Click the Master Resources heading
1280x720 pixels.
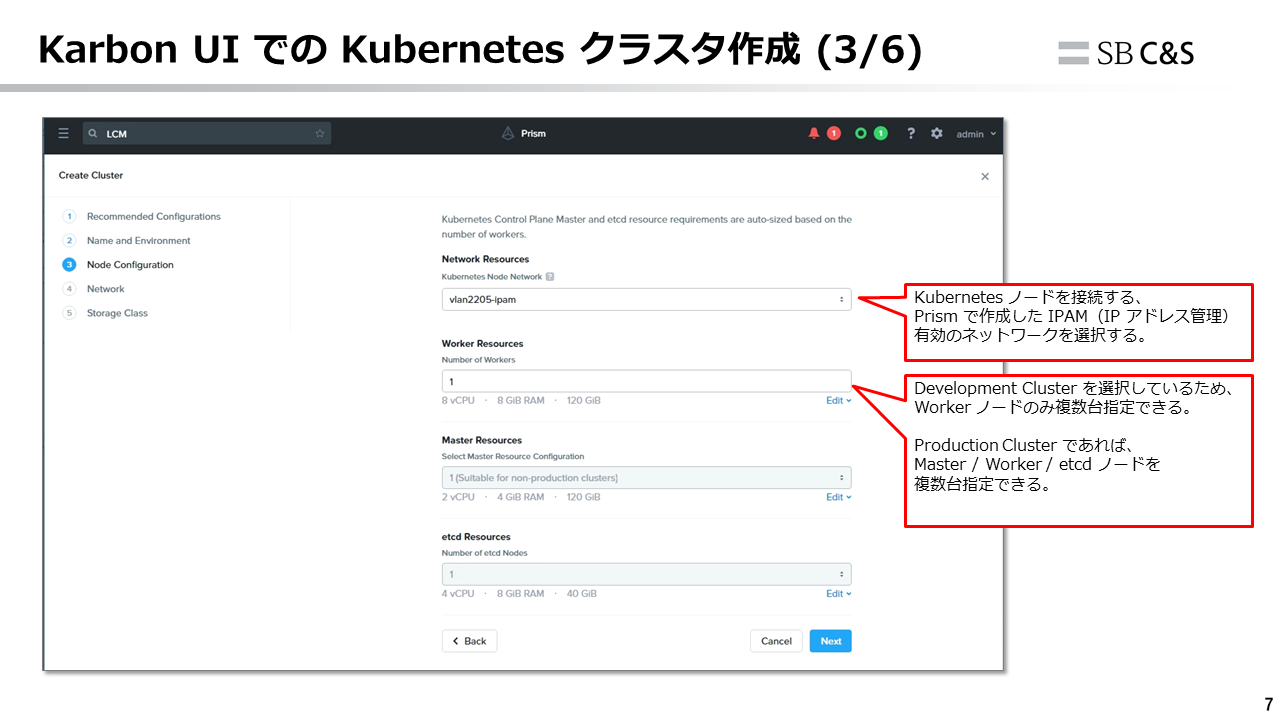[481, 440]
